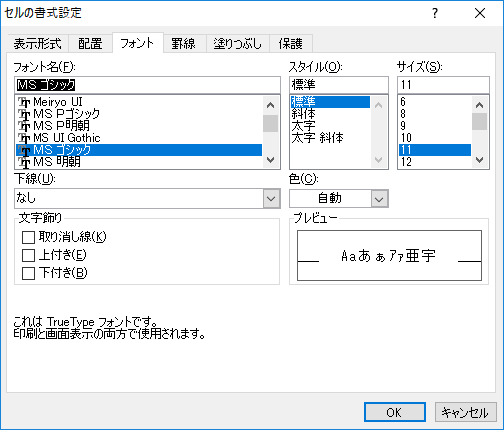The width and height of the screenshot is (504, 430).
Task: Click TrueType icon beside MS P明朝
Action: click(x=24, y=126)
